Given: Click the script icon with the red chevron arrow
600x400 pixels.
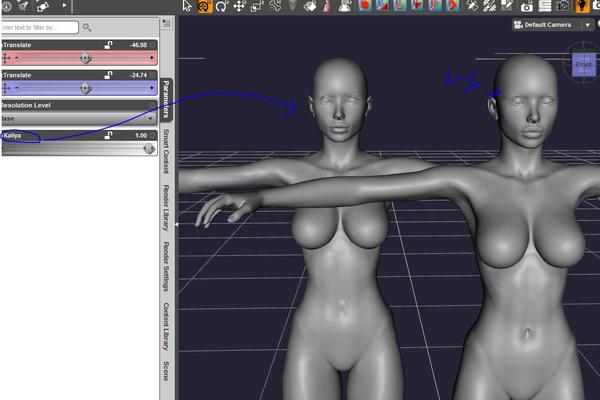Looking at the screenshot, I should coord(453,6).
